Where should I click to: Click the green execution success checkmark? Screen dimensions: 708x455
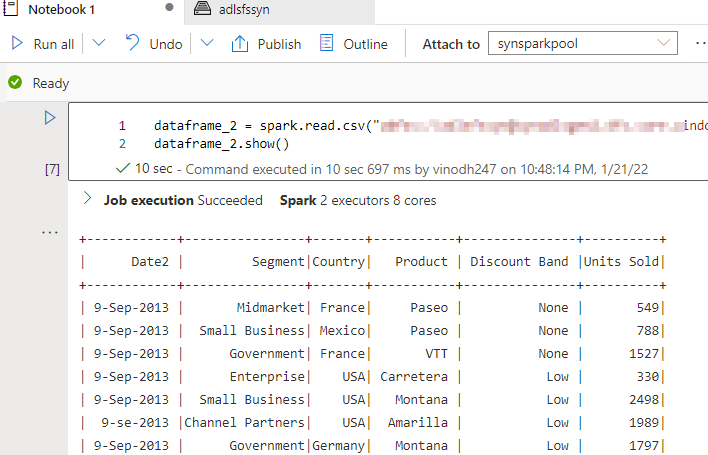point(122,169)
